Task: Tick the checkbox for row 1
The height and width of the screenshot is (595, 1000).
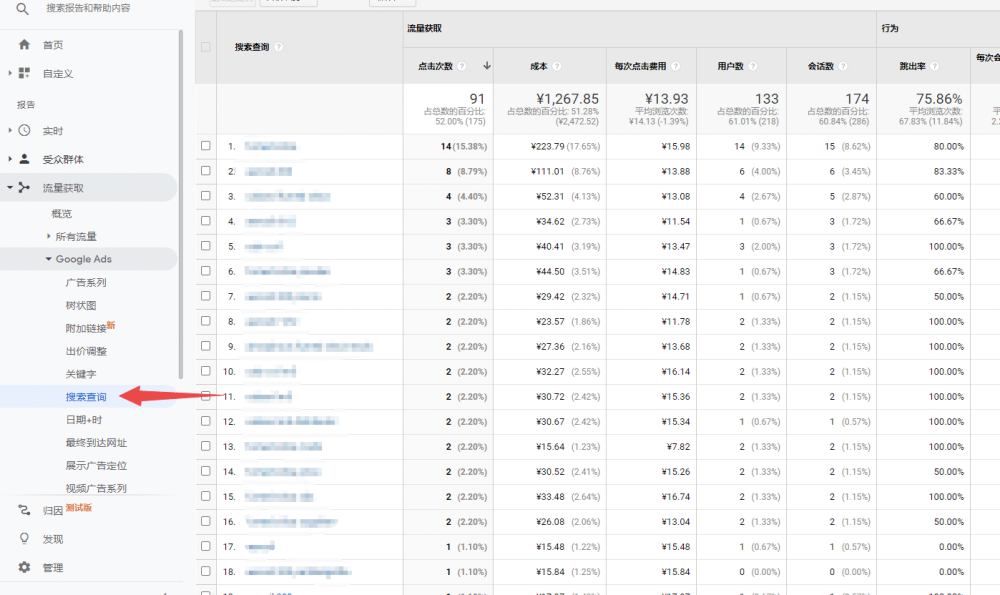Action: point(206,146)
